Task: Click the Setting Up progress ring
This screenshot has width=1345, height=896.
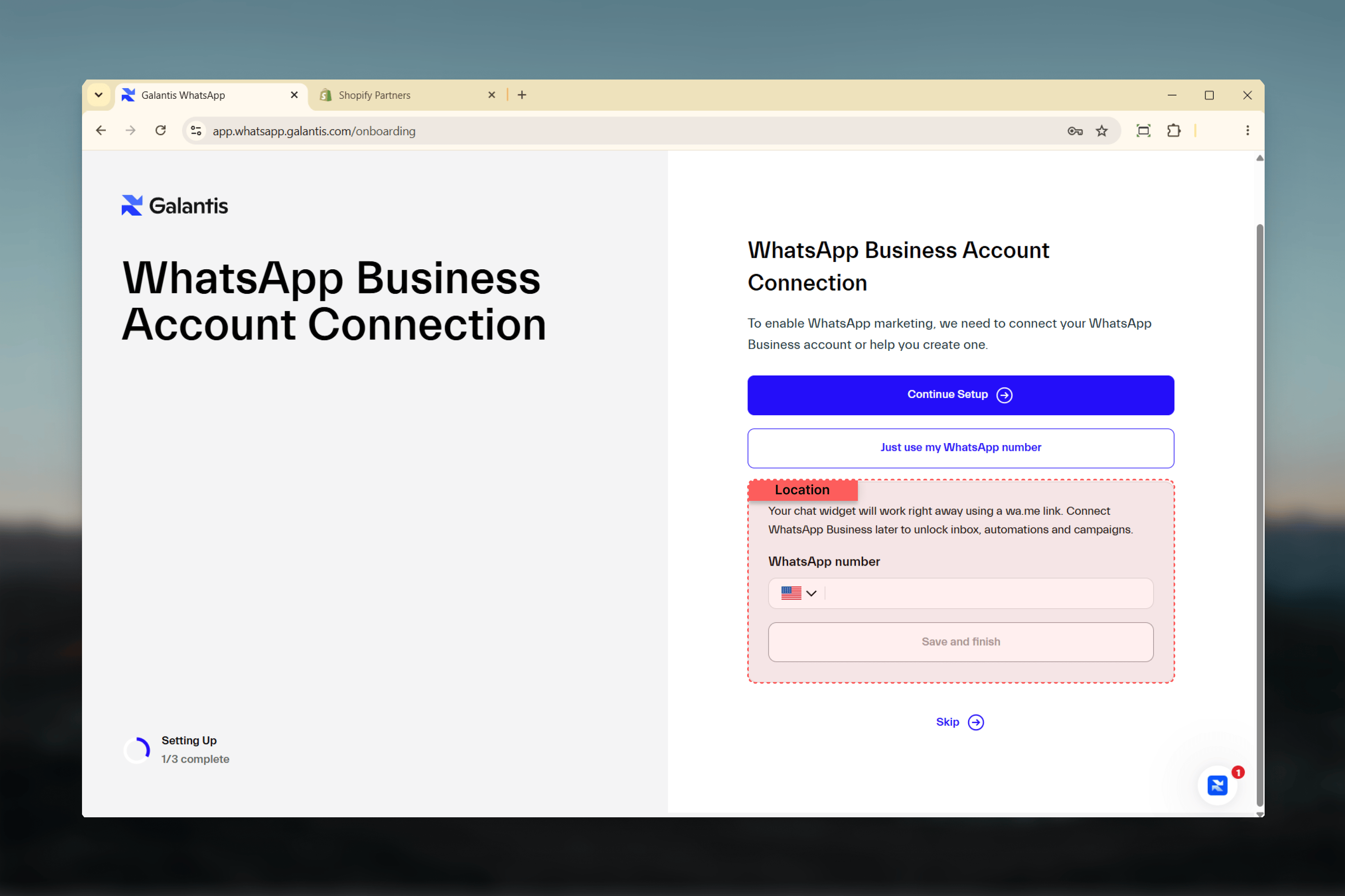Action: 137,750
